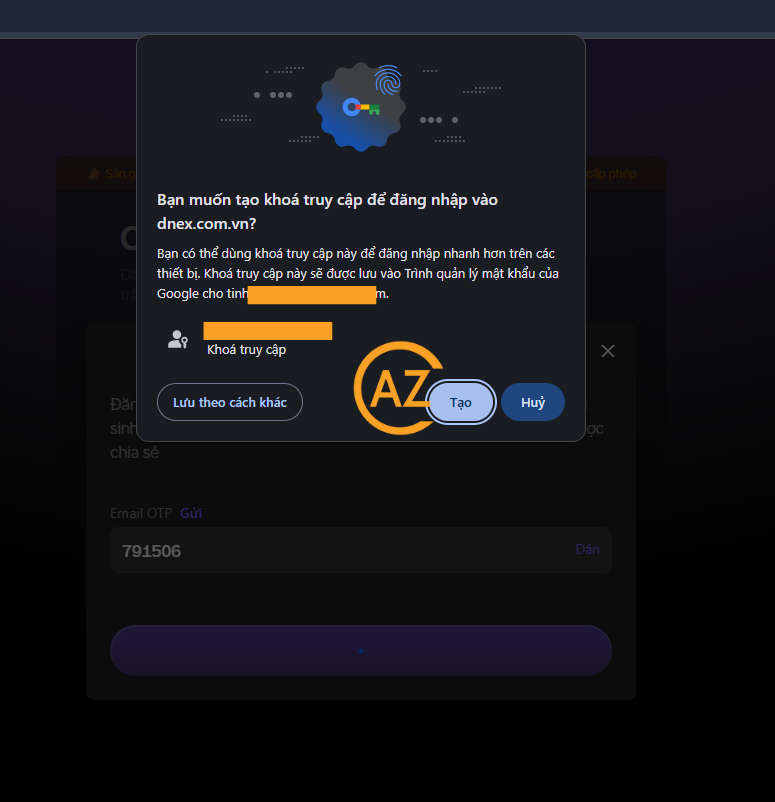This screenshot has height=802, width=775.
Task: Click the loading dot on submit button
Action: click(x=361, y=651)
